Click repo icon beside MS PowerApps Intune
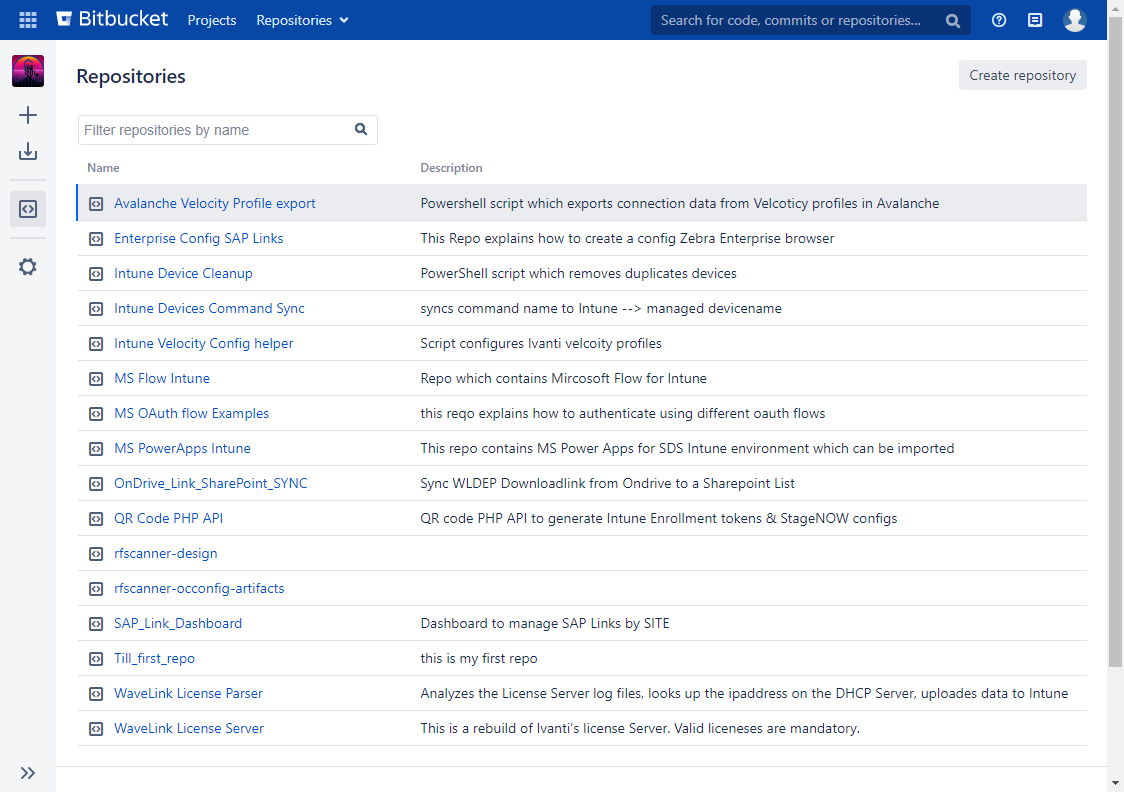The image size is (1124, 792). point(96,449)
